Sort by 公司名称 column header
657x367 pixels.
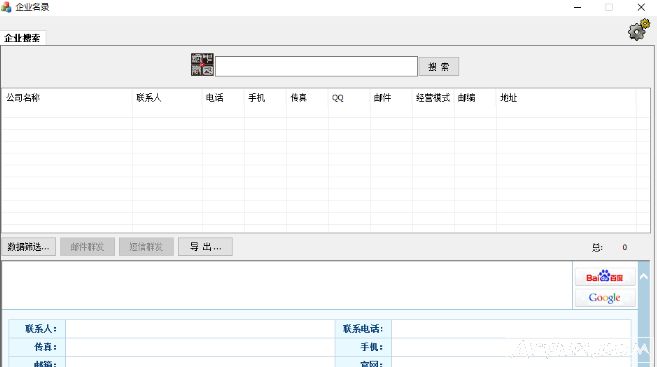(67, 98)
